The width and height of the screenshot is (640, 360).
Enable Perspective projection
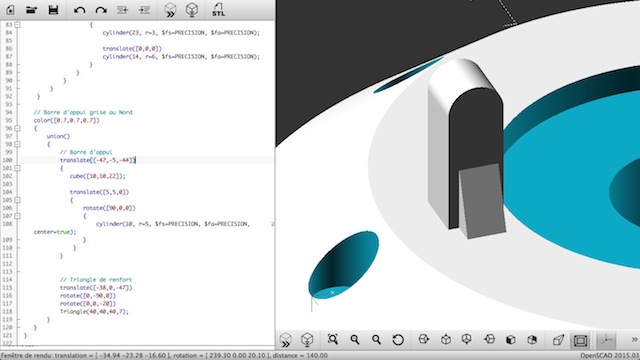pos(558,340)
